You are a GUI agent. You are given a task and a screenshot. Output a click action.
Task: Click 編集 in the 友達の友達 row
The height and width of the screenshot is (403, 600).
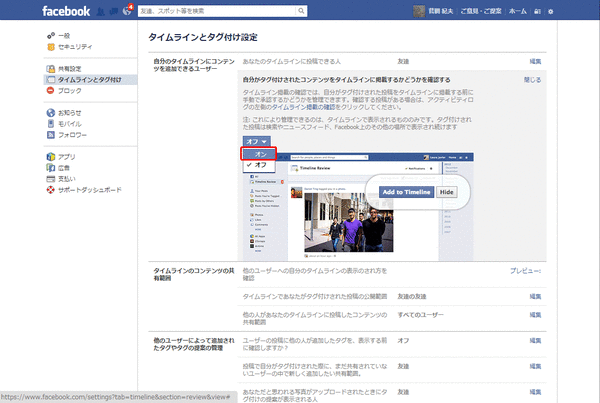click(535, 296)
